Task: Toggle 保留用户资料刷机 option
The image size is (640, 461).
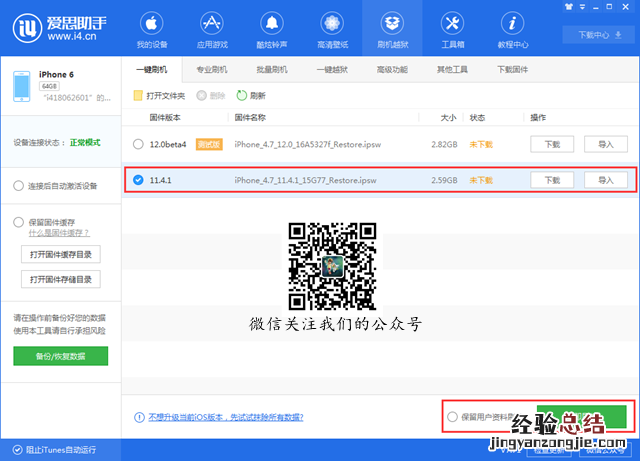Action: click(452, 417)
